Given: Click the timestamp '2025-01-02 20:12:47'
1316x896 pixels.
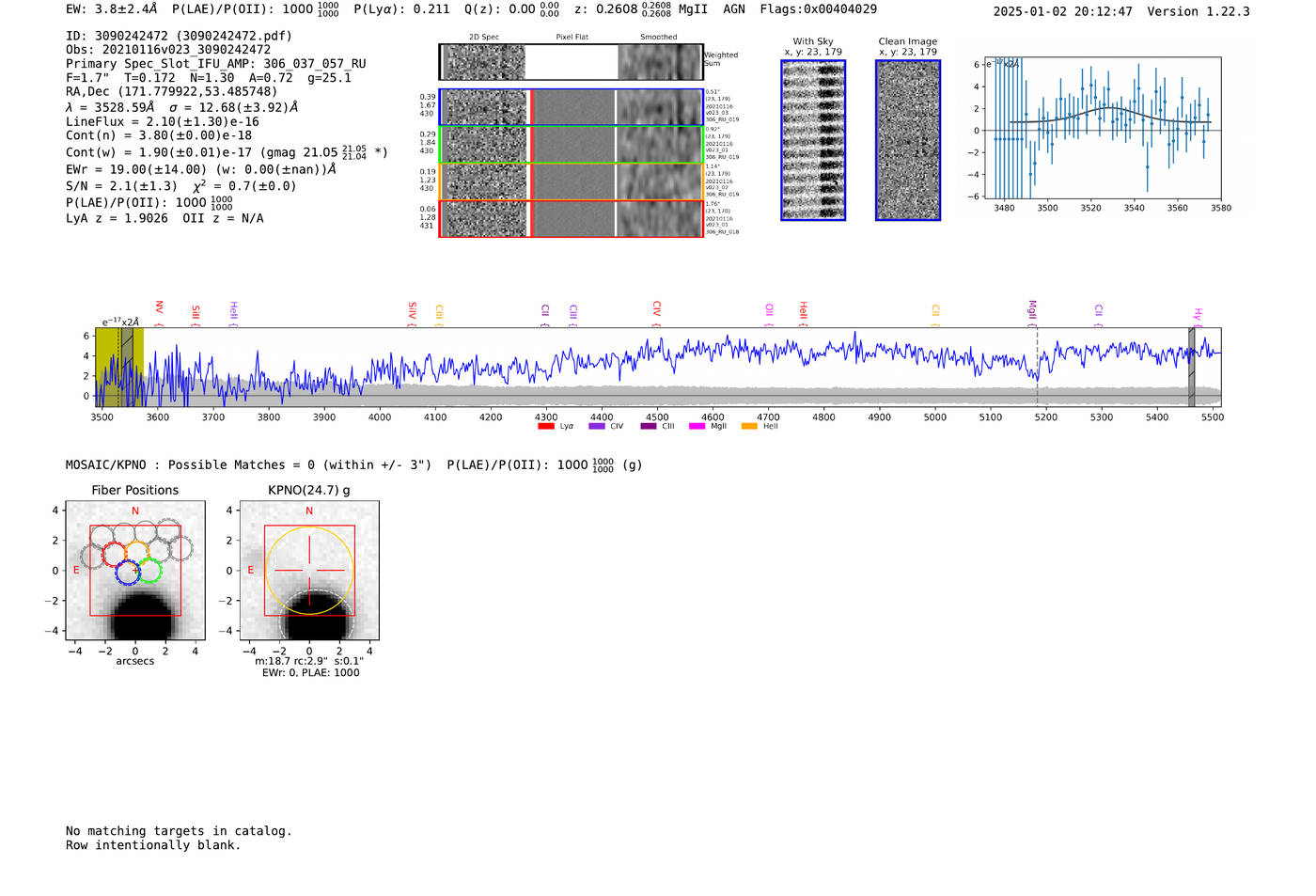Looking at the screenshot, I should click(1063, 11).
